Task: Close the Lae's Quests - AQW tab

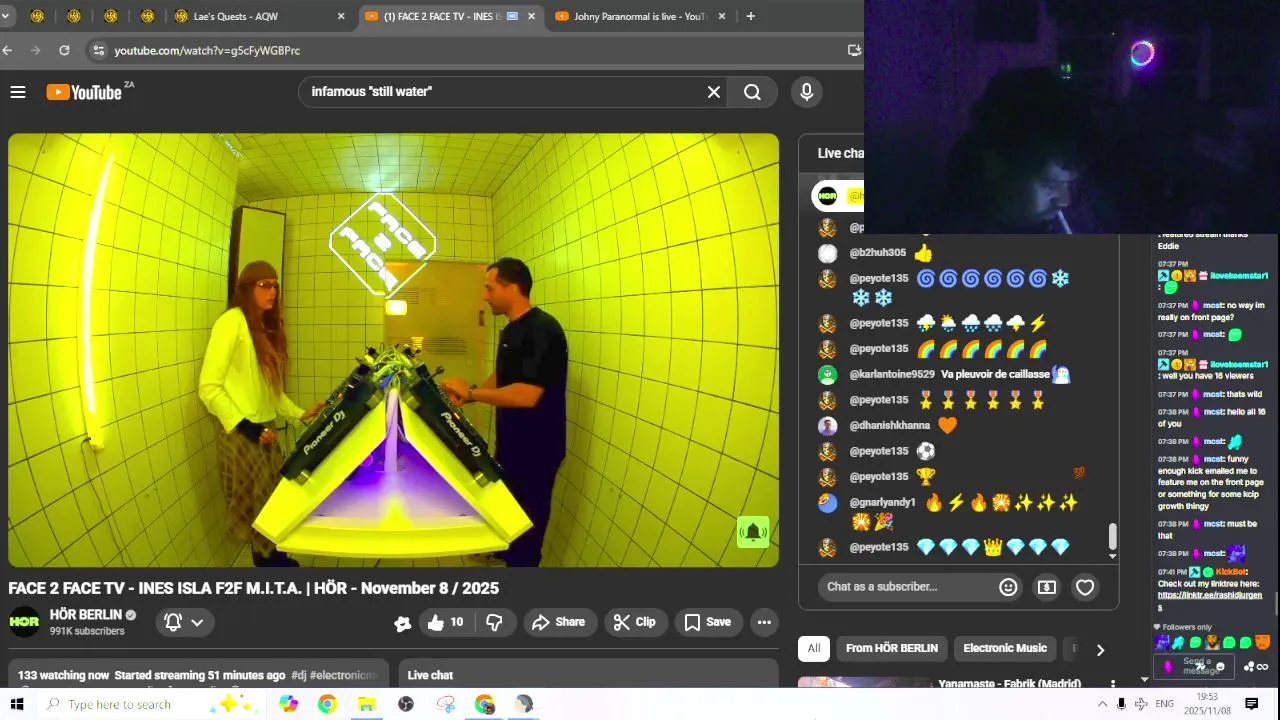Action: (x=341, y=16)
